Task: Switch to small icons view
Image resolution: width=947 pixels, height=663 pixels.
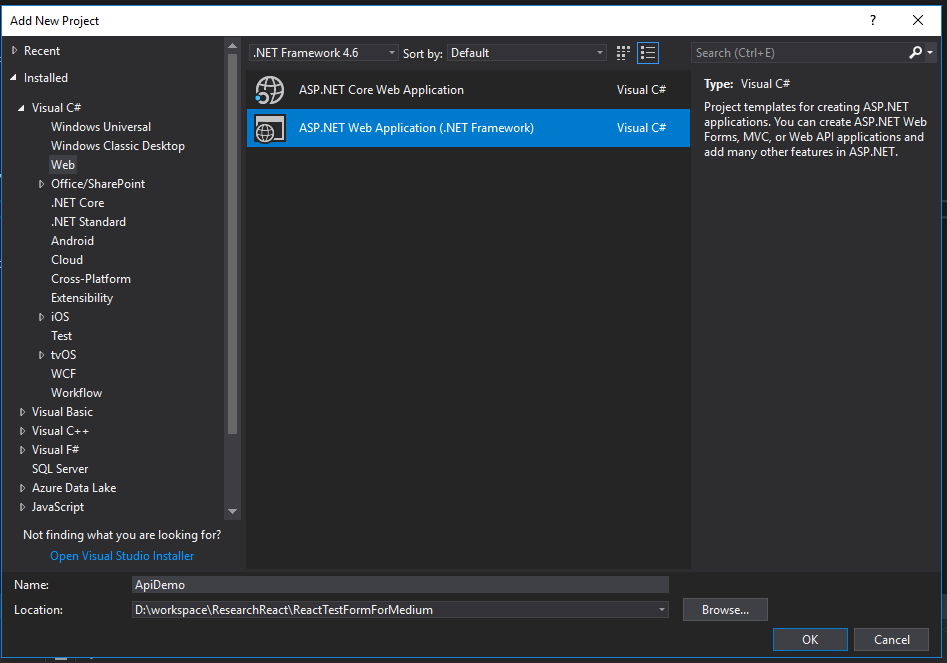Action: coord(623,53)
